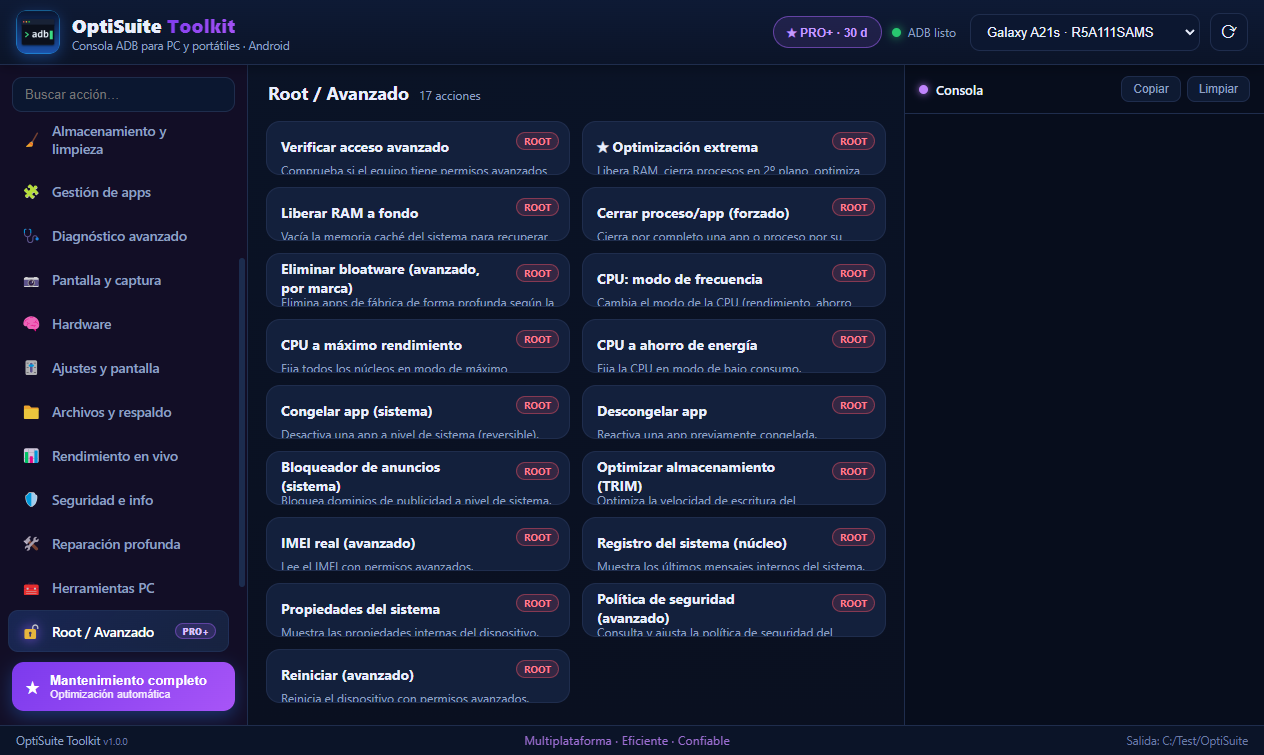The width and height of the screenshot is (1264, 755).
Task: Run Mantenimiento completo optimization
Action: pos(123,687)
